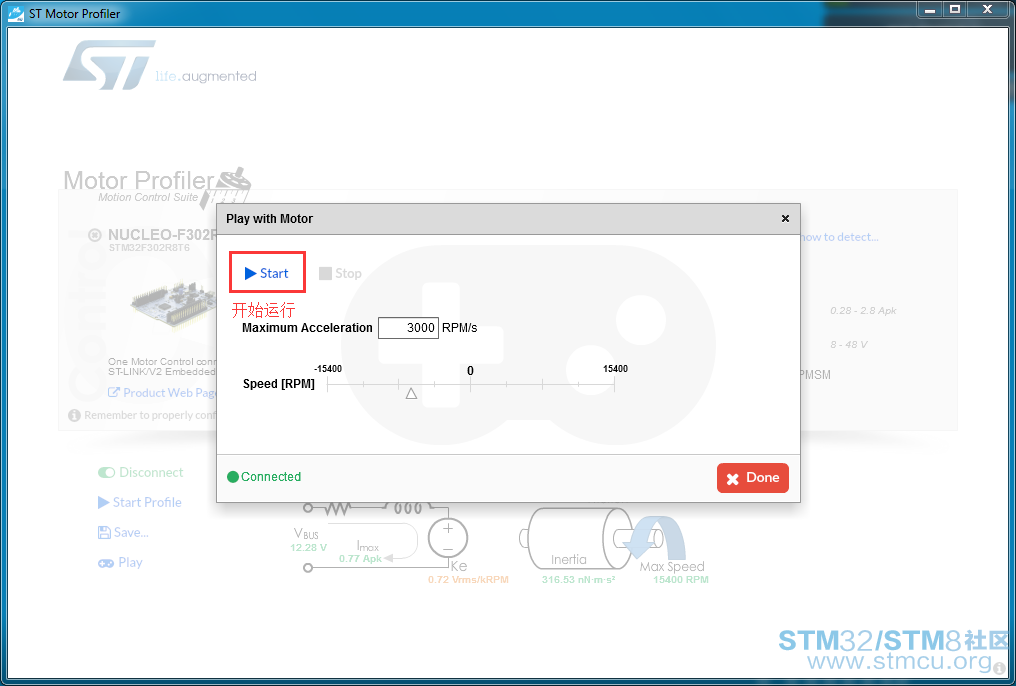Click the 'how to detect...' link
This screenshot has width=1016, height=686.
[840, 237]
